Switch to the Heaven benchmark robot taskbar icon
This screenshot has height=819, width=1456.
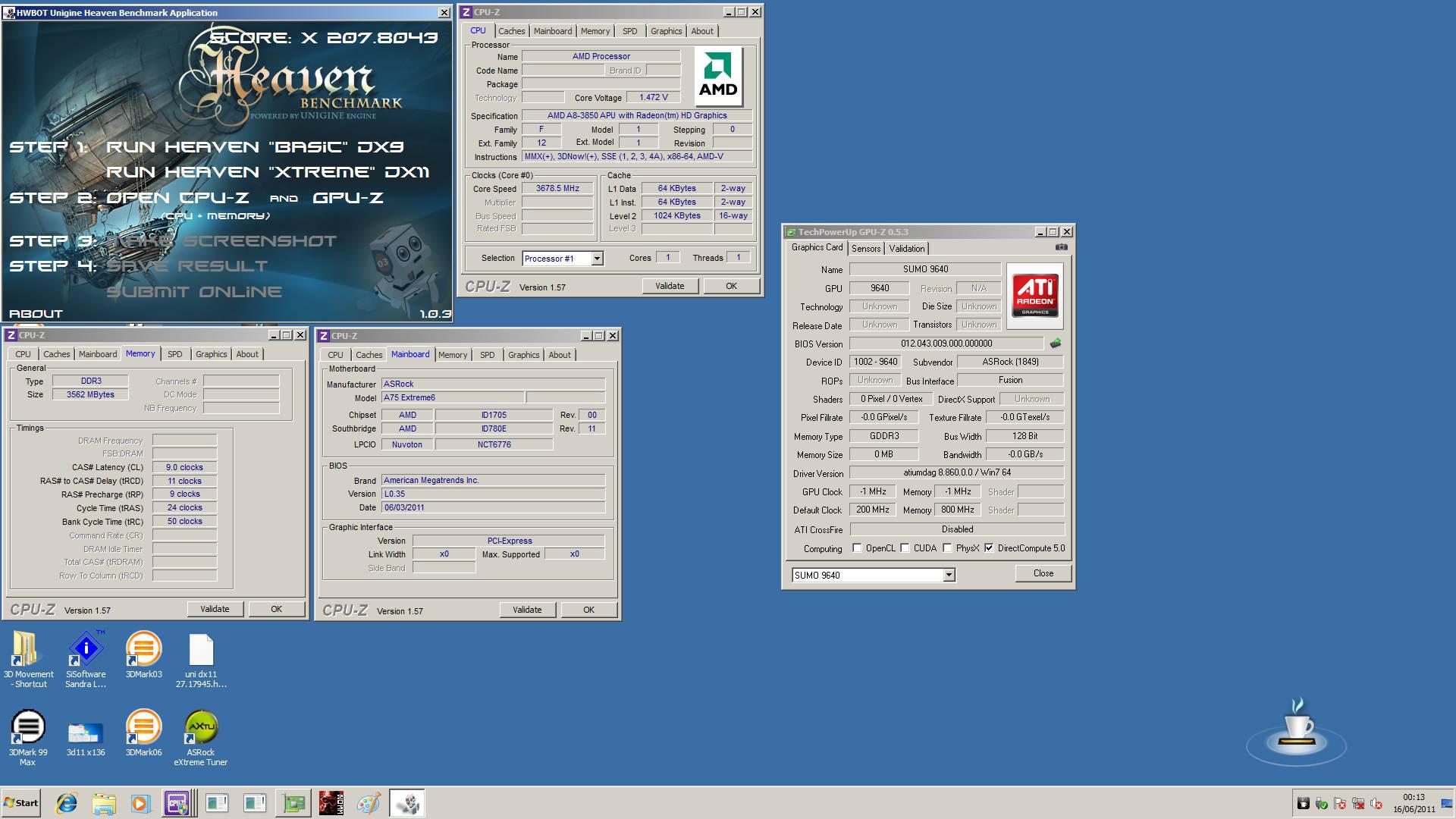point(406,803)
